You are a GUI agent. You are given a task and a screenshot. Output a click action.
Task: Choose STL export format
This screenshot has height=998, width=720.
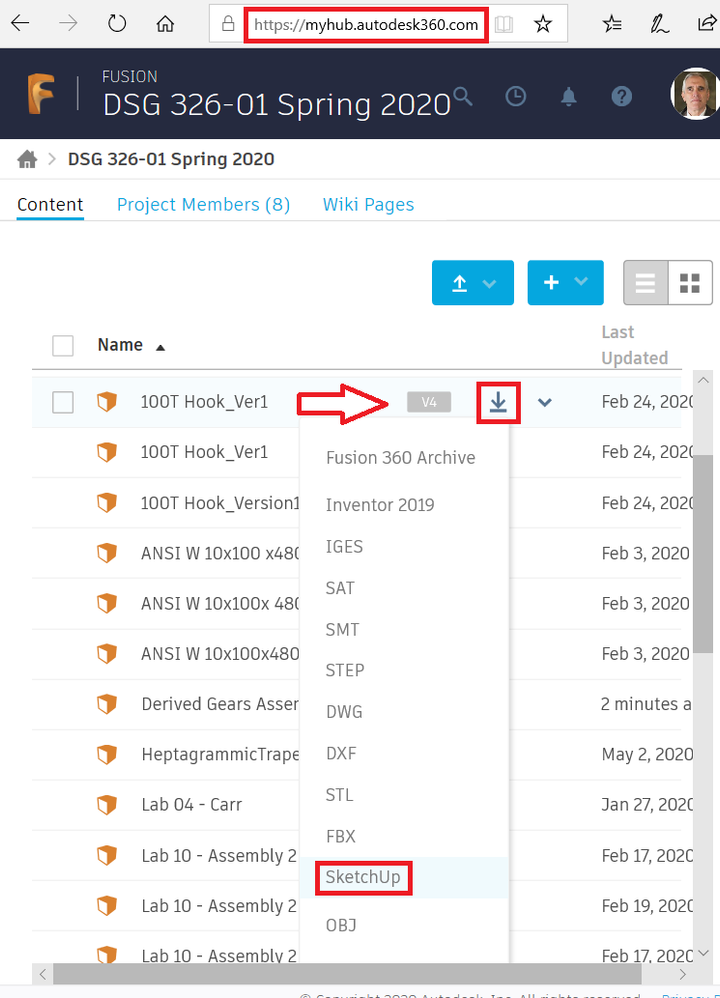(x=339, y=795)
